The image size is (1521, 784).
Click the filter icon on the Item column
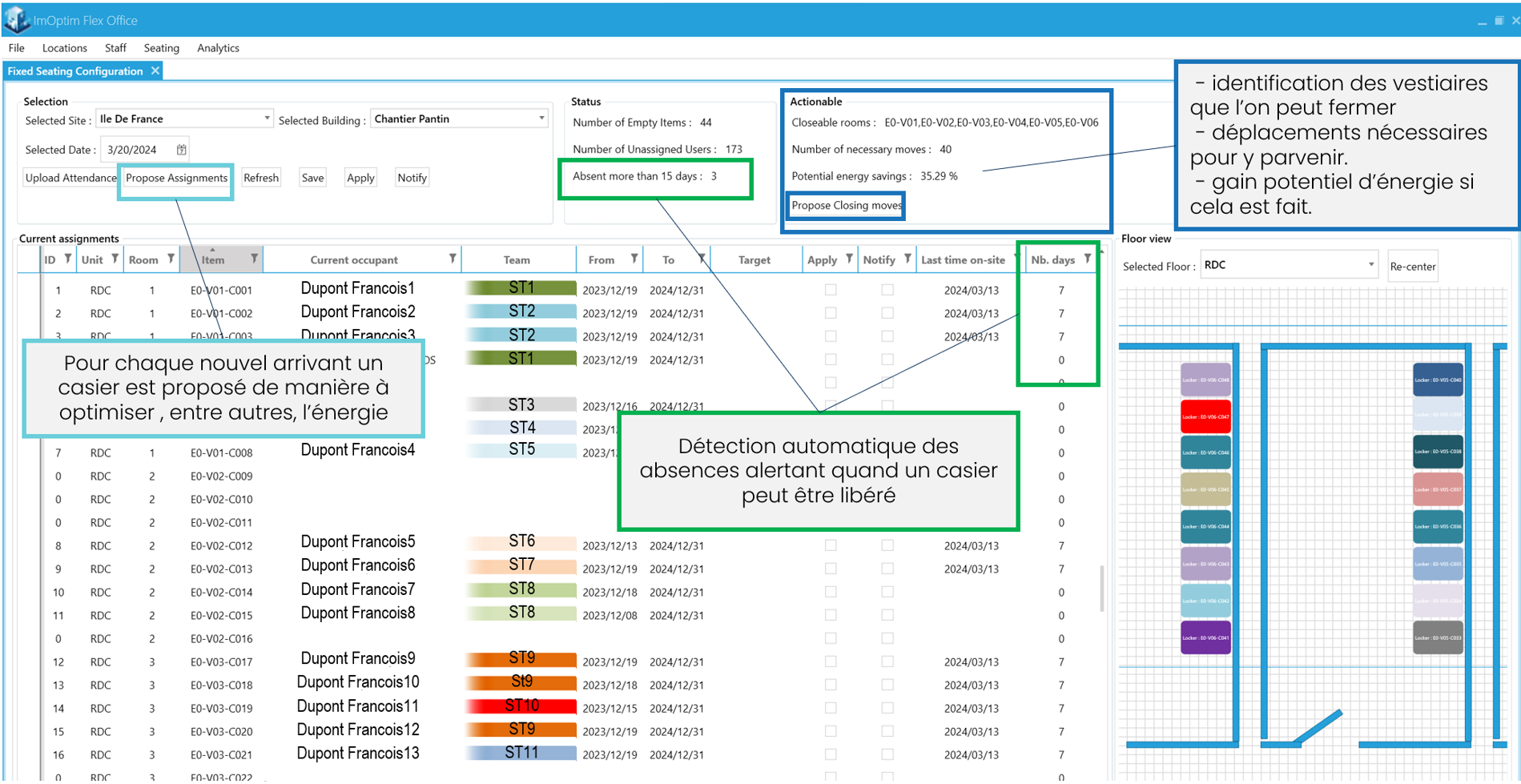click(254, 259)
